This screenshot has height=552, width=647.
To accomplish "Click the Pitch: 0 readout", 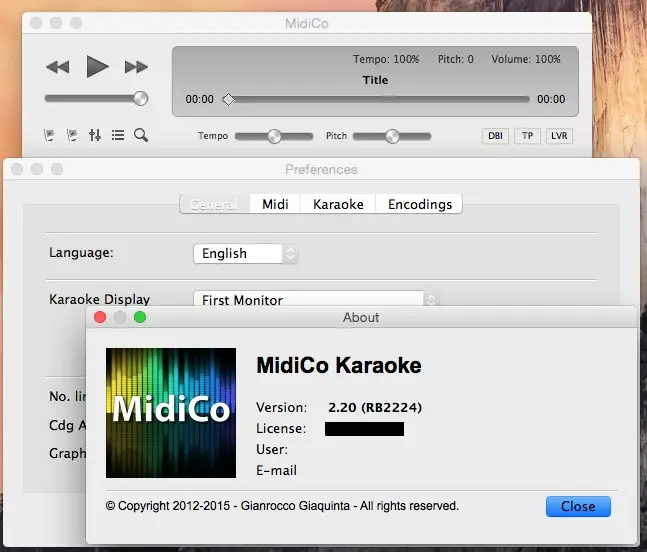I will 456,59.
